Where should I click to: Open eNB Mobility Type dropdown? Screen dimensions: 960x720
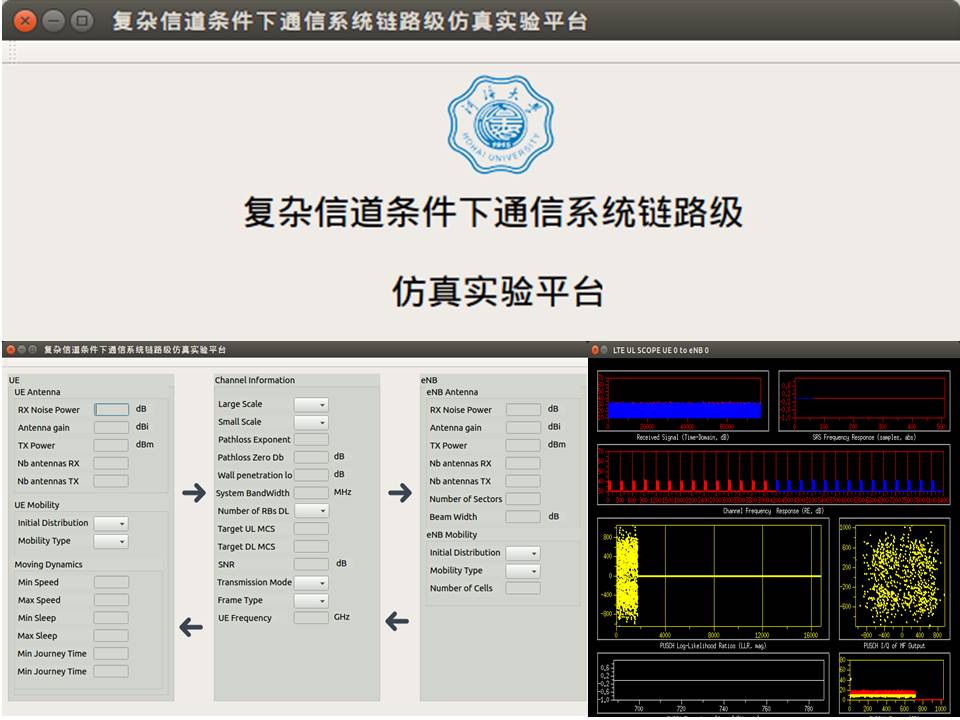(x=523, y=571)
